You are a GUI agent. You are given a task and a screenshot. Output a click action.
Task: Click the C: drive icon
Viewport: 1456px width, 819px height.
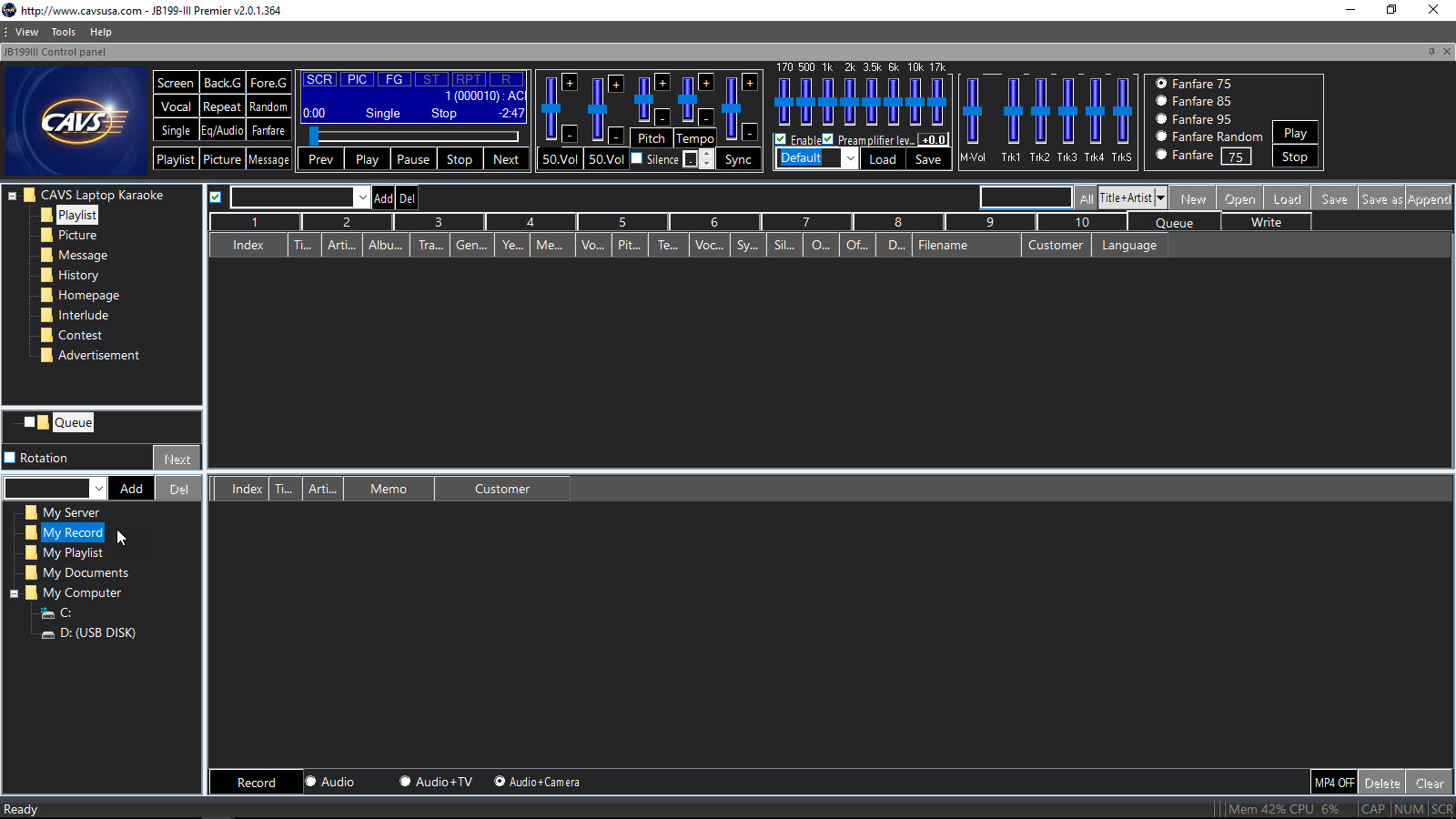[x=48, y=613]
